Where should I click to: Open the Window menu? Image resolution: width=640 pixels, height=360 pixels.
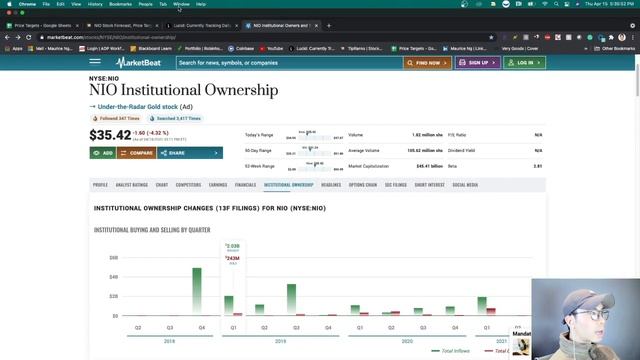(181, 4)
